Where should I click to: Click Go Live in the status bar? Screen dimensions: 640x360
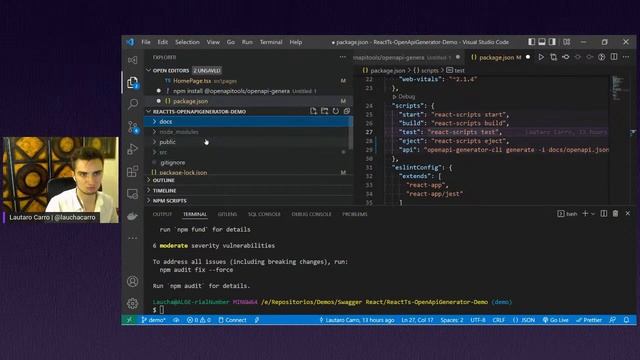click(556, 320)
